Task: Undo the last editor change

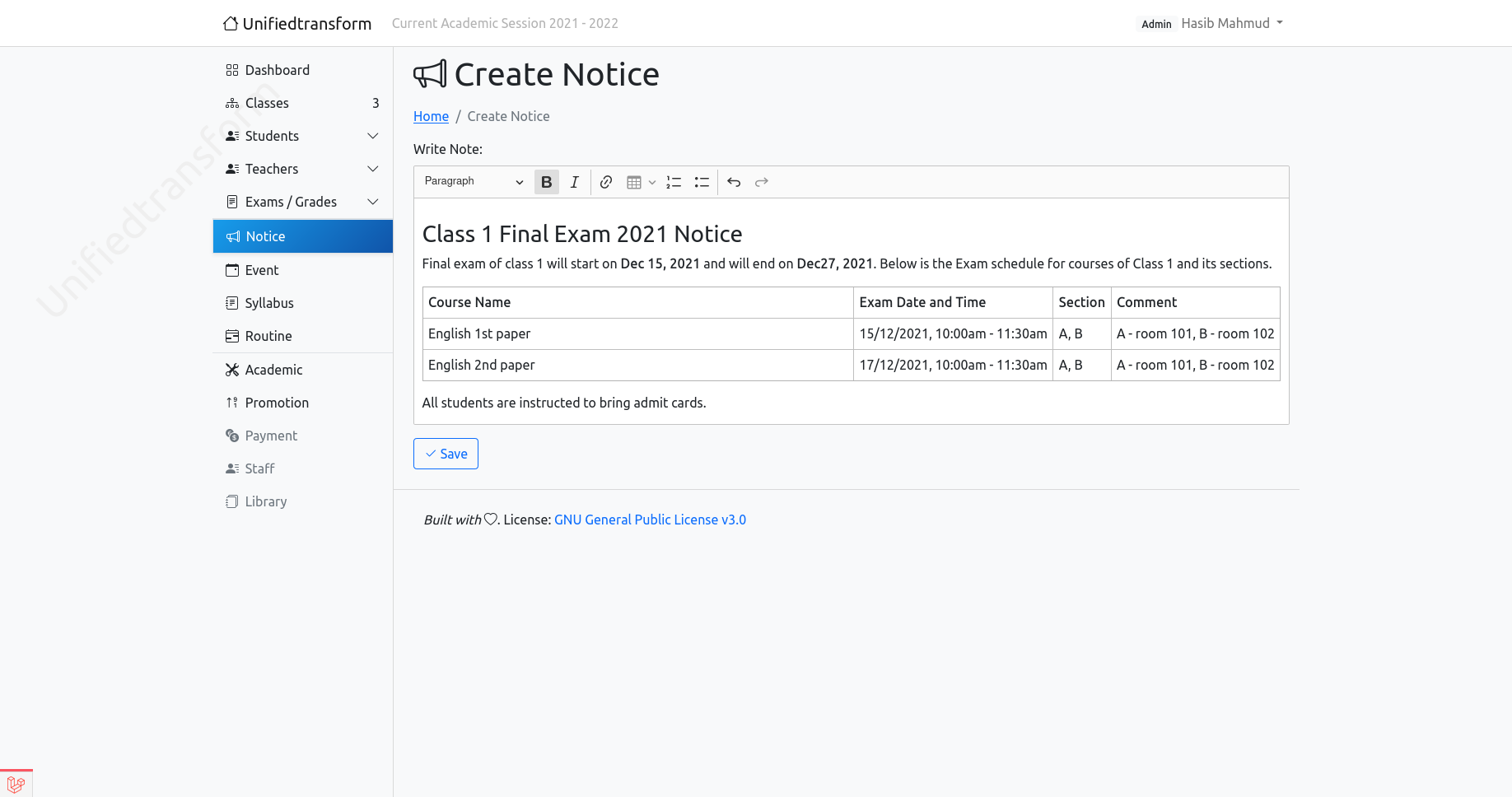Action: click(x=734, y=182)
